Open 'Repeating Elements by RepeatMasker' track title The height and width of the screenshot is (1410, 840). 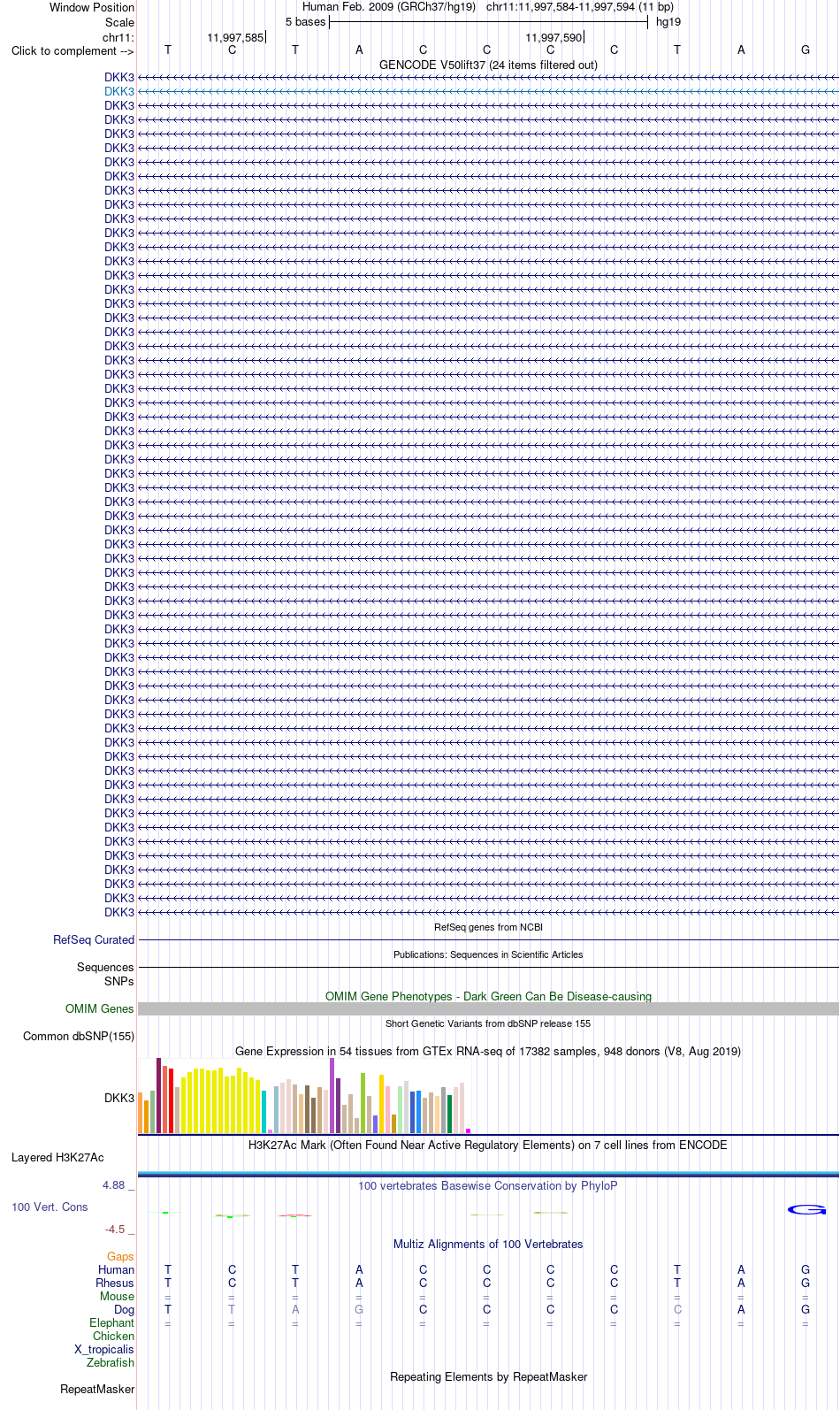pos(488,1376)
